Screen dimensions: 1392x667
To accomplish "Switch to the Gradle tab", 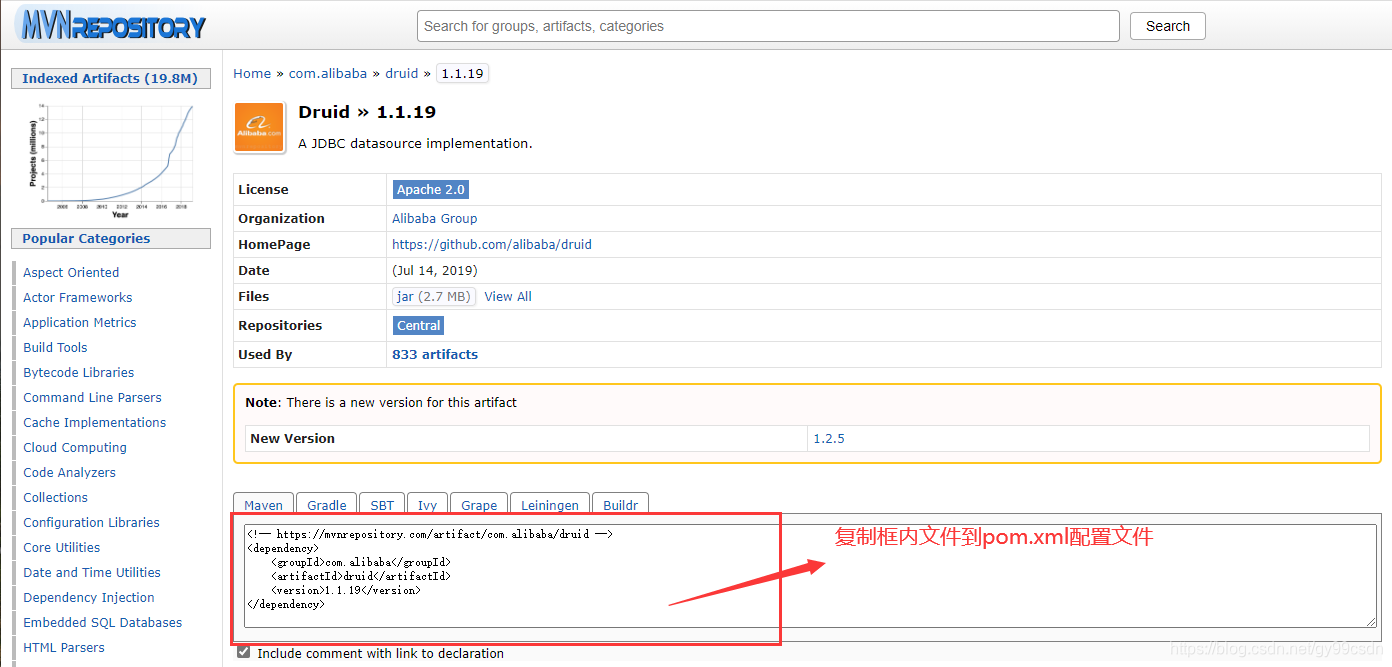I will (x=327, y=505).
